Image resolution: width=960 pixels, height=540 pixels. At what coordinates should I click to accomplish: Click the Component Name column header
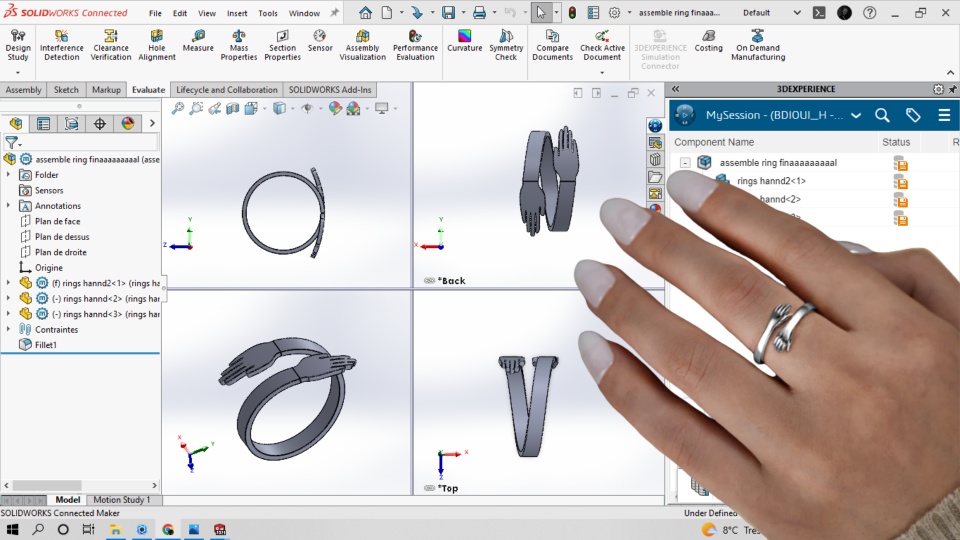tap(714, 142)
